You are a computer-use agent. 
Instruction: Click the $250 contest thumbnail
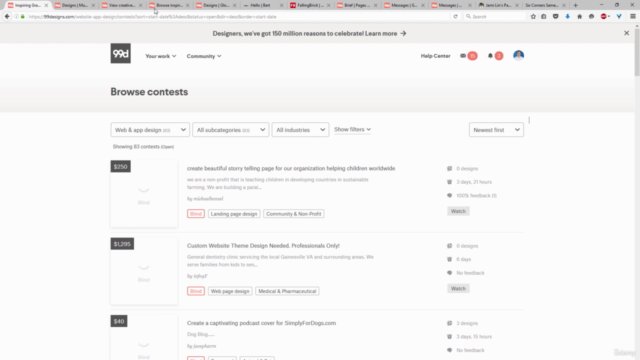(x=144, y=194)
